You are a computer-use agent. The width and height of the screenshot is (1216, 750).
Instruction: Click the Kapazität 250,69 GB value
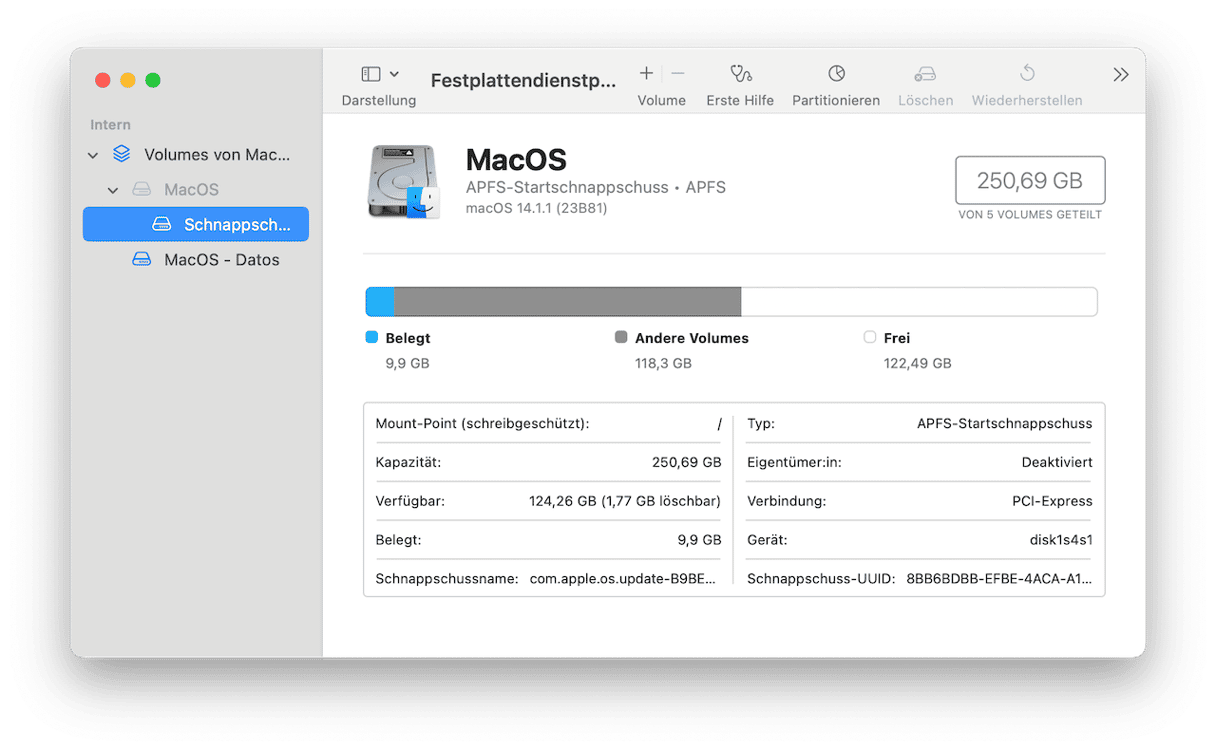coord(686,463)
